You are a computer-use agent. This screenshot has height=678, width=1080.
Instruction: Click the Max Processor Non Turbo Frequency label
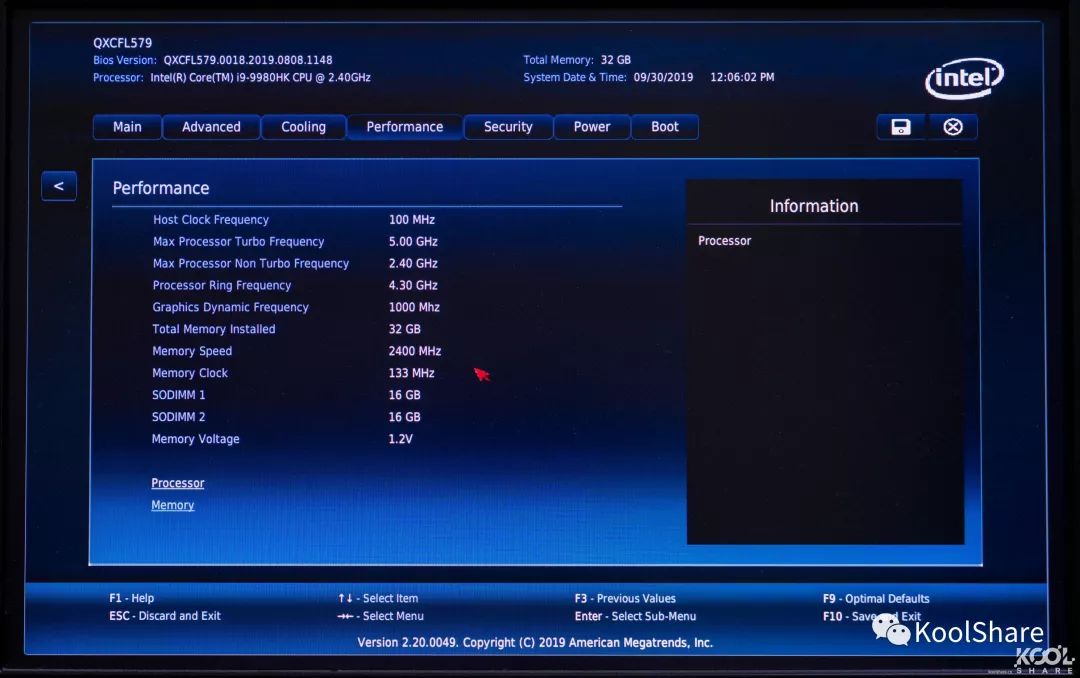(251, 263)
